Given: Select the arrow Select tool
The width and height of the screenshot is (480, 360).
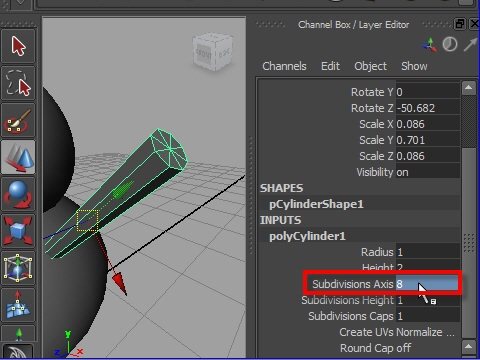Looking at the screenshot, I should (x=18, y=46).
